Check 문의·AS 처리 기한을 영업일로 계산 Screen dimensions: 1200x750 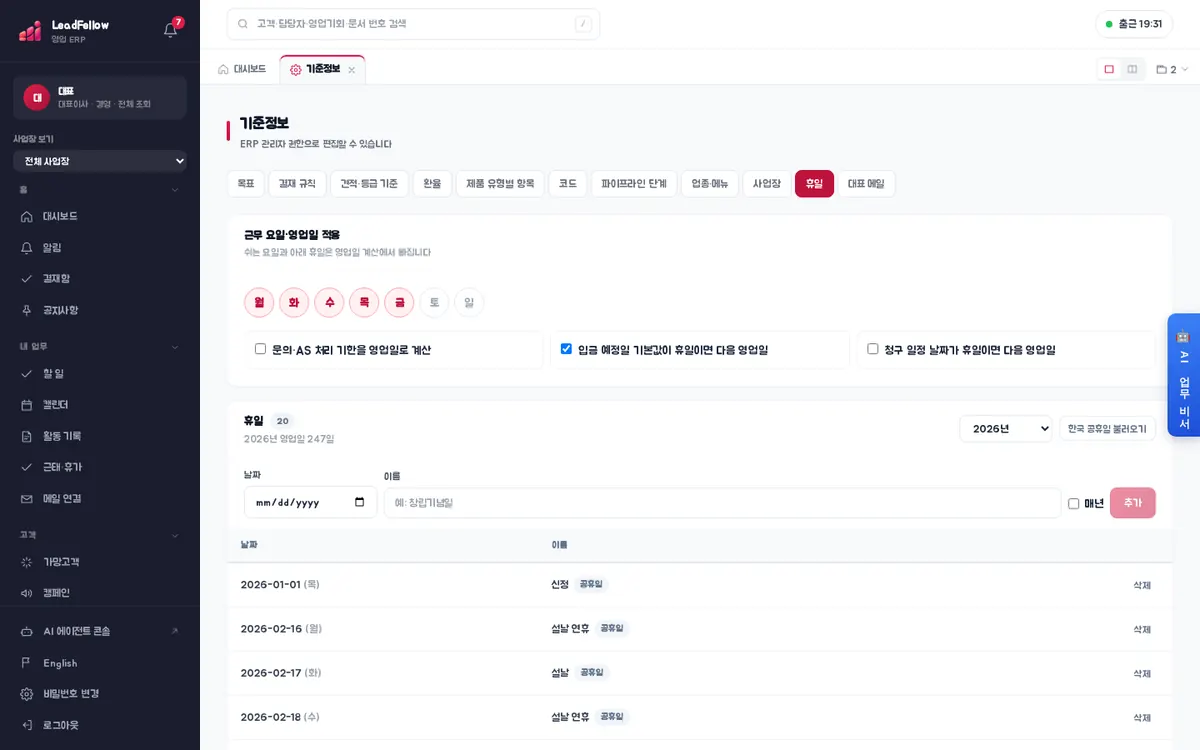coord(260,349)
